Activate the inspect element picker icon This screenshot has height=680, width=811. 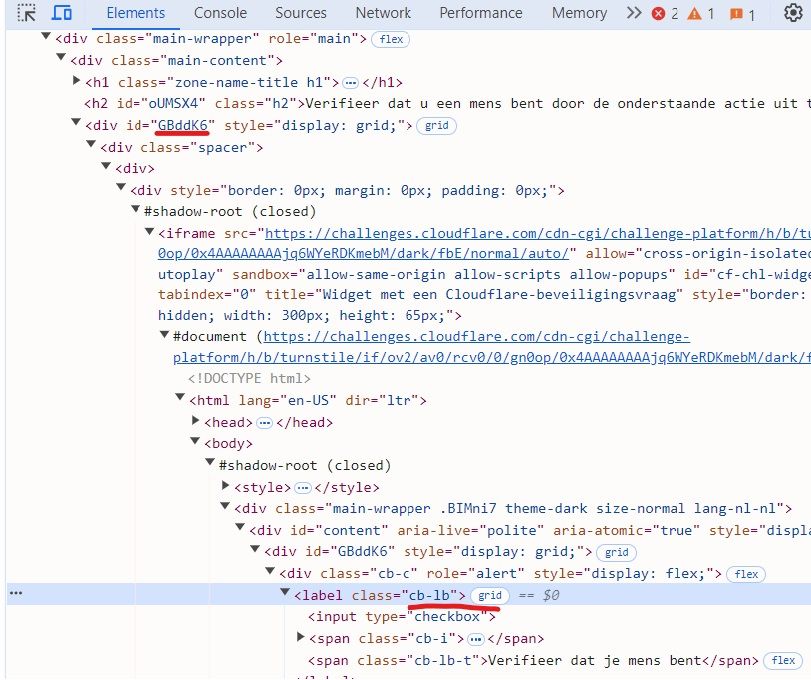[27, 13]
